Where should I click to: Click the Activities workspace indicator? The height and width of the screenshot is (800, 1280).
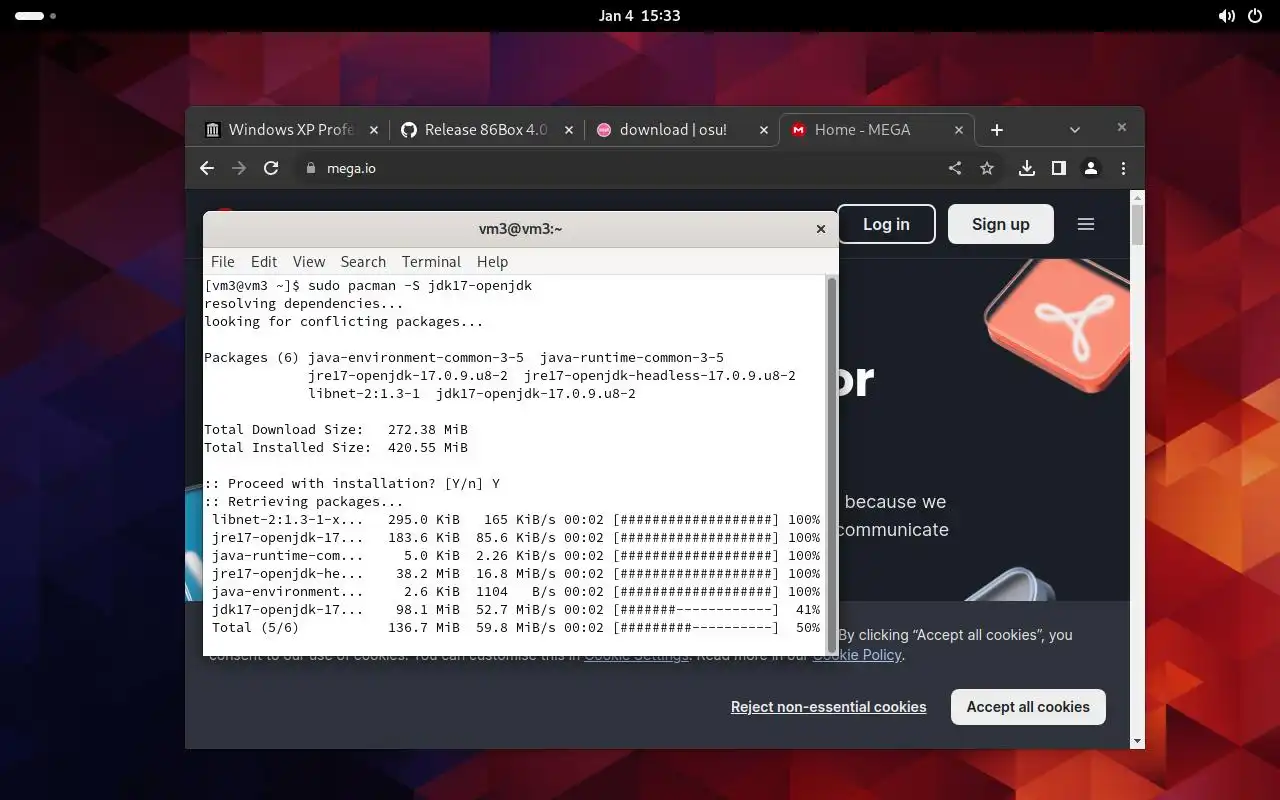(x=36, y=16)
